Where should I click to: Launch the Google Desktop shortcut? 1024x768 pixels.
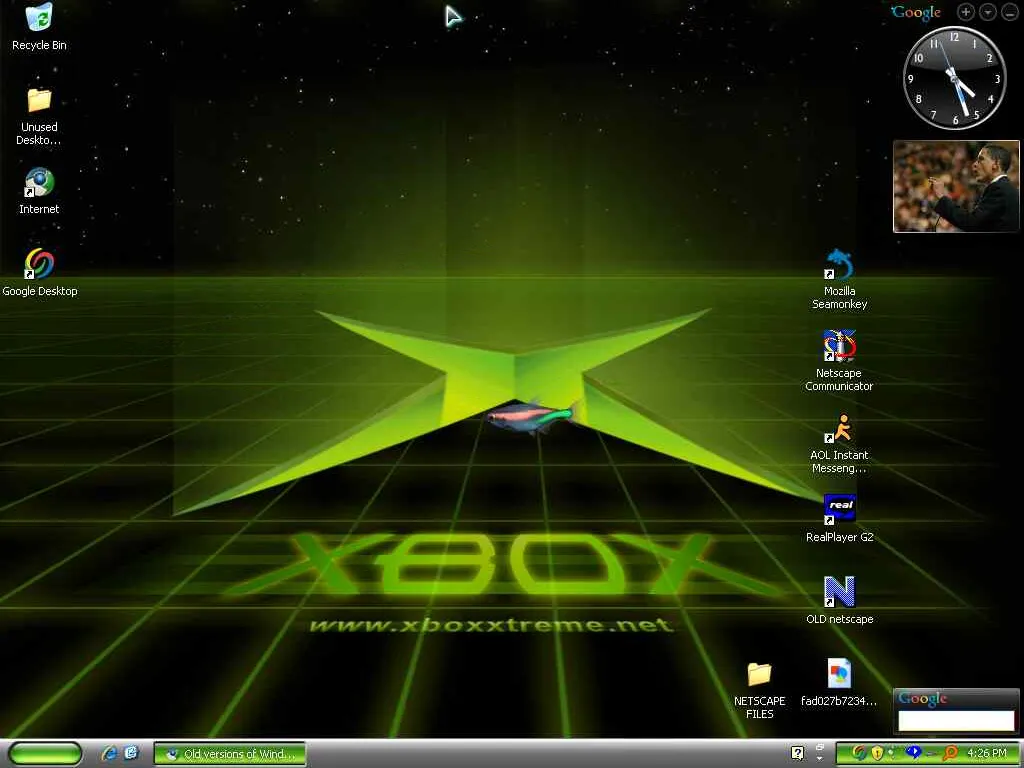click(39, 274)
